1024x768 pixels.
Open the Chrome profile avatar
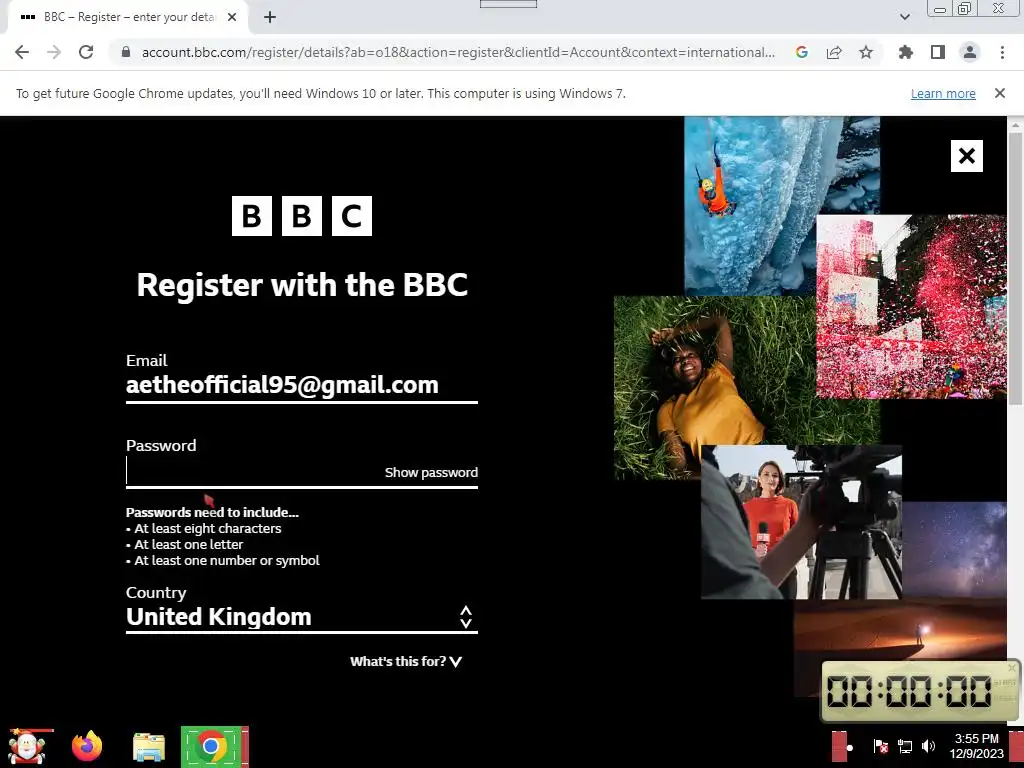pyautogui.click(x=970, y=52)
